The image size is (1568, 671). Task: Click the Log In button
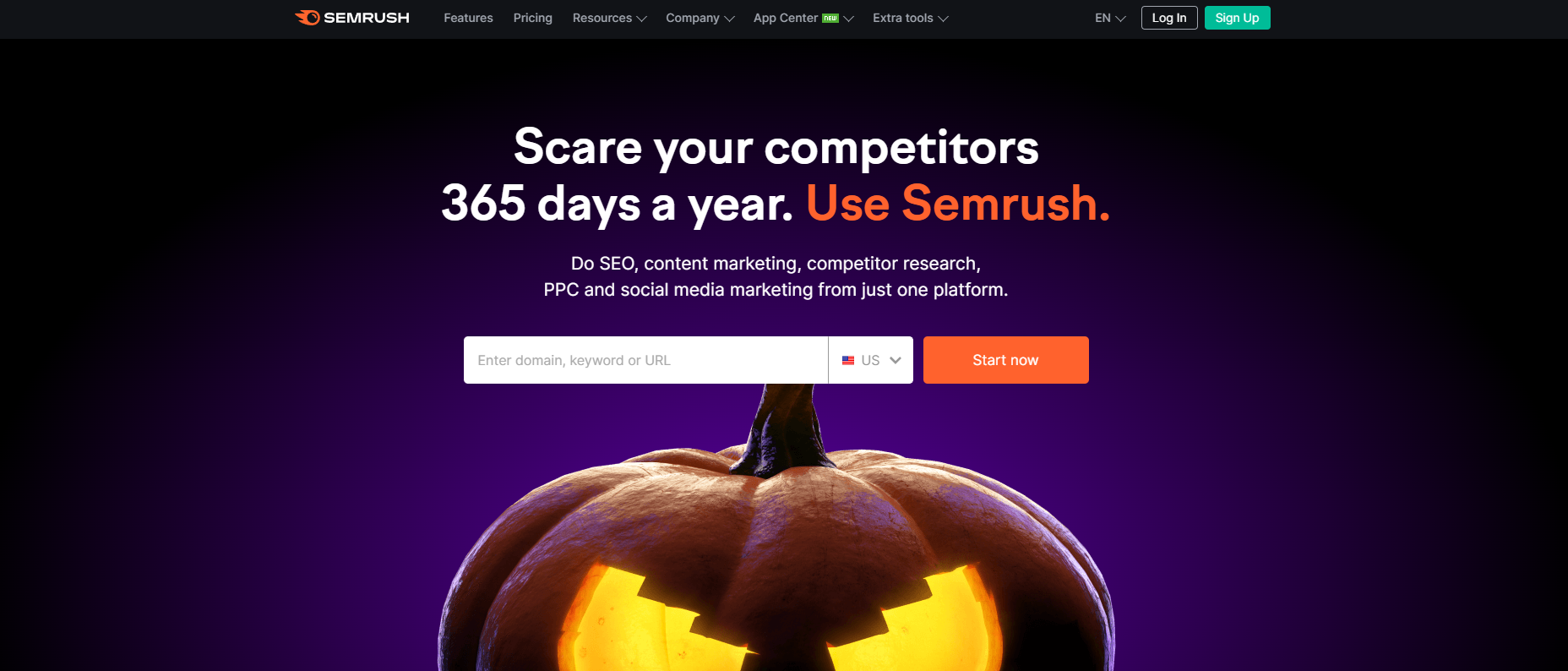tap(1169, 18)
